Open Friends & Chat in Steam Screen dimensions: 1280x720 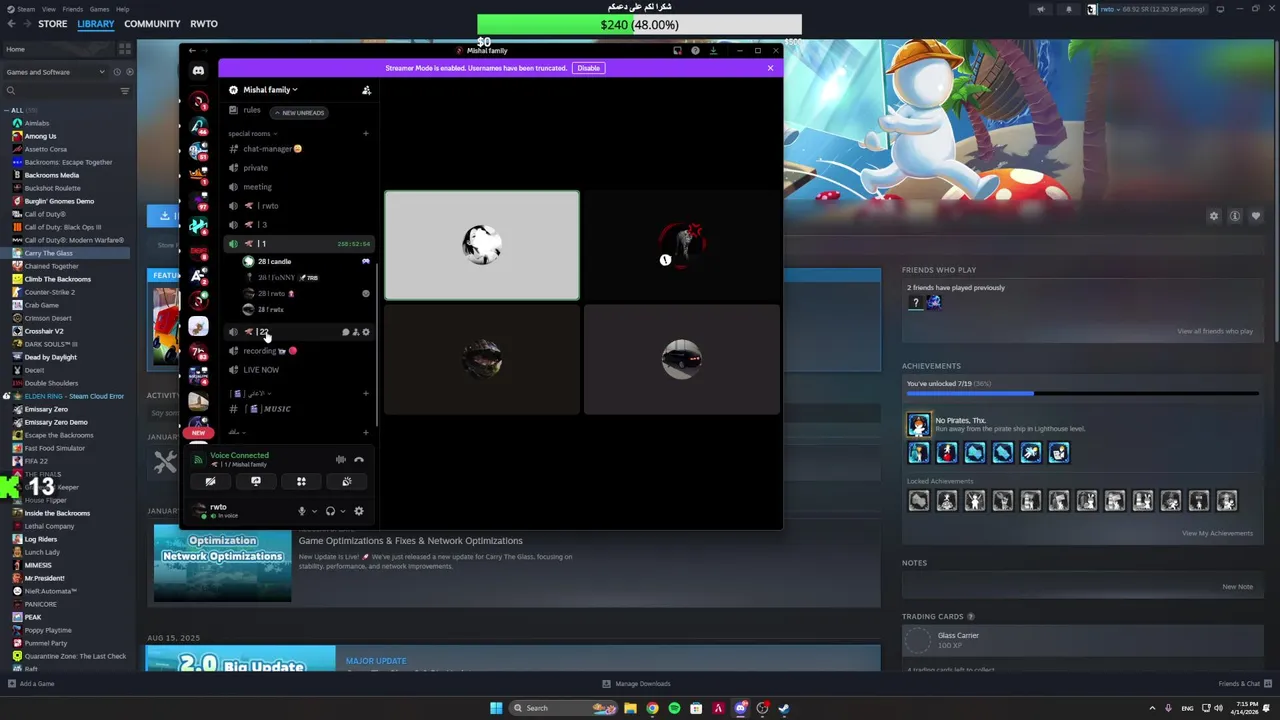[x=1245, y=684]
